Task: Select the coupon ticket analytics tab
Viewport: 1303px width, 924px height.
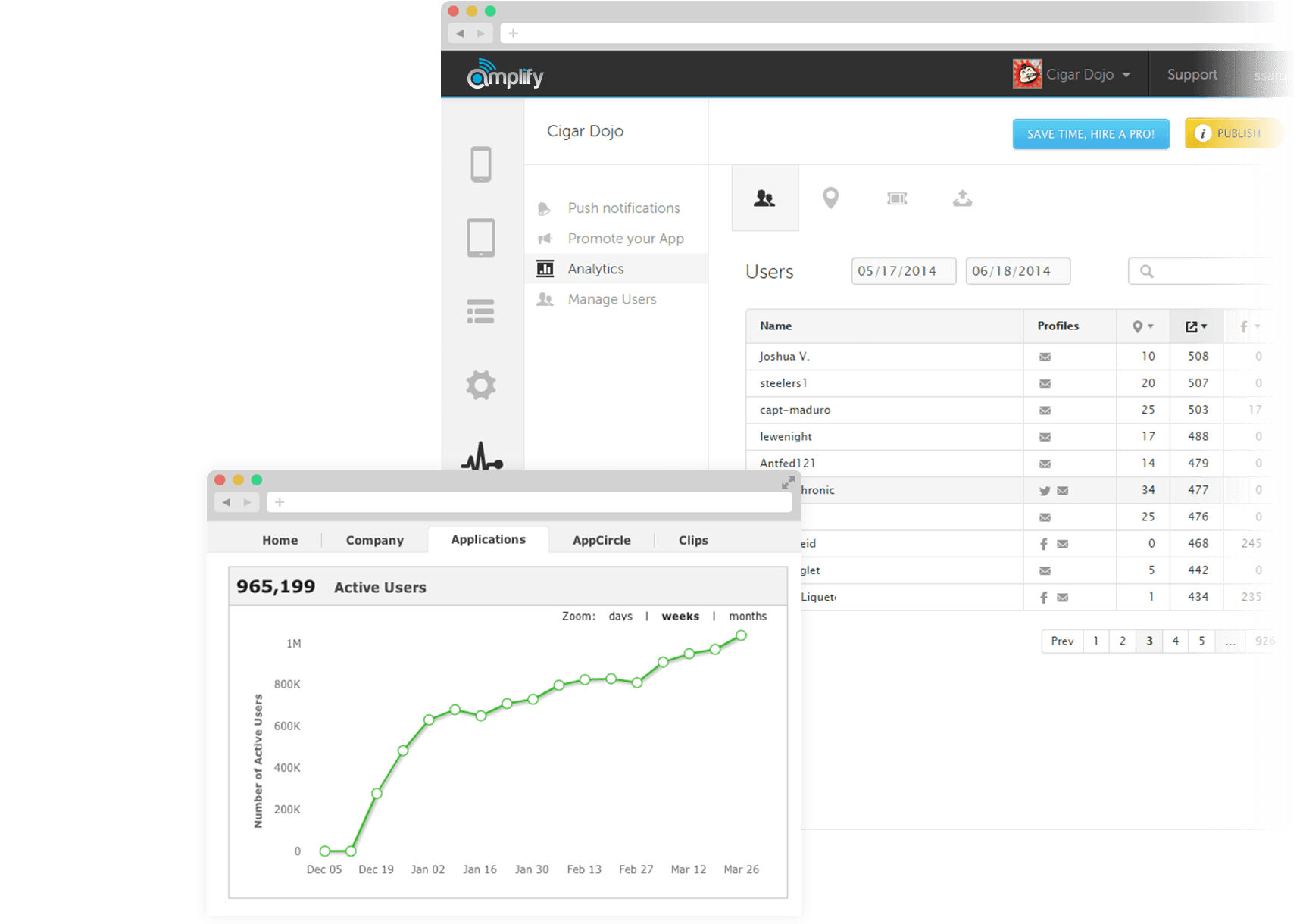Action: click(x=897, y=198)
